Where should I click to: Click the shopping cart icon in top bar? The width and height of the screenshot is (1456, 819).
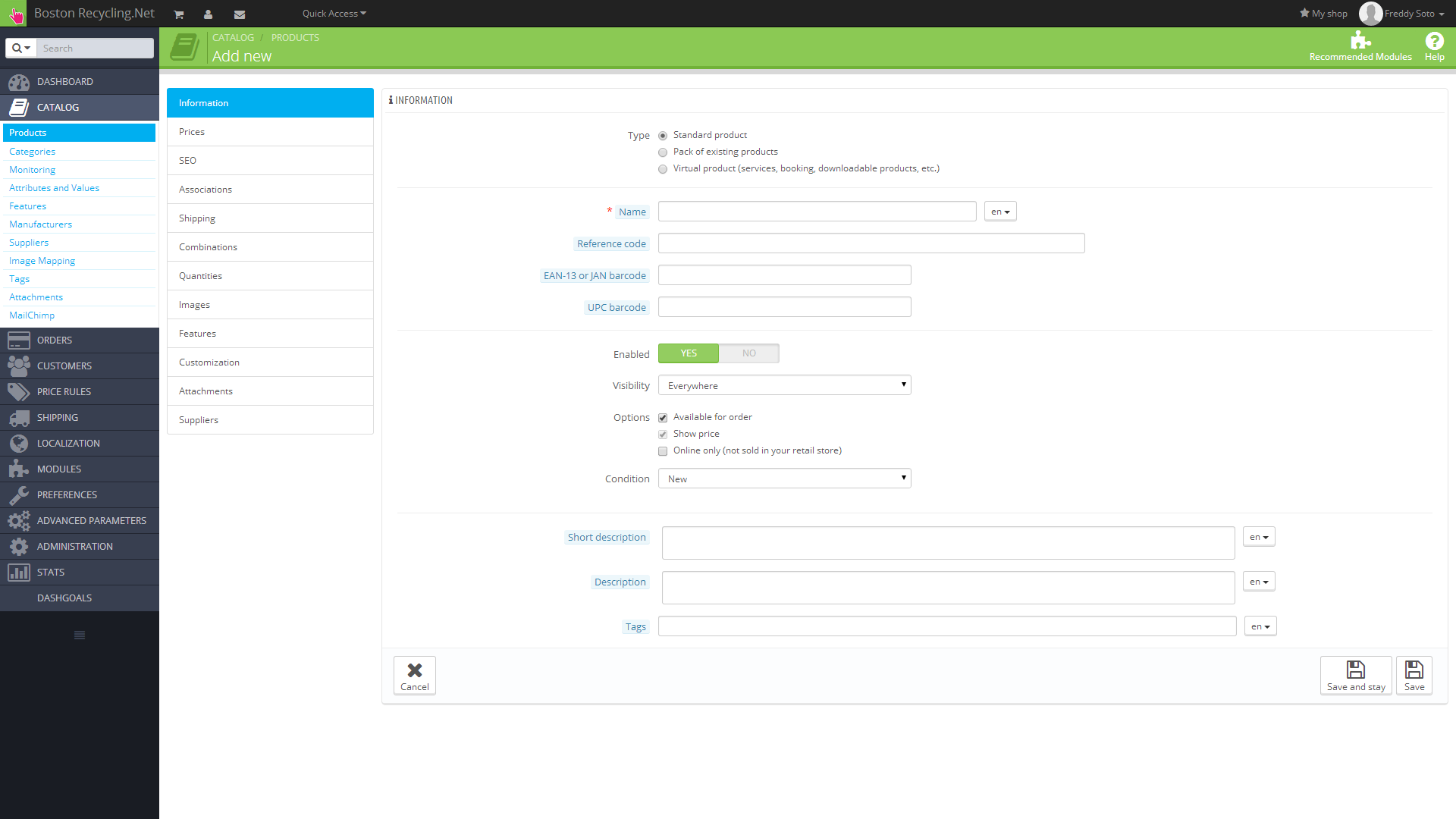179,14
